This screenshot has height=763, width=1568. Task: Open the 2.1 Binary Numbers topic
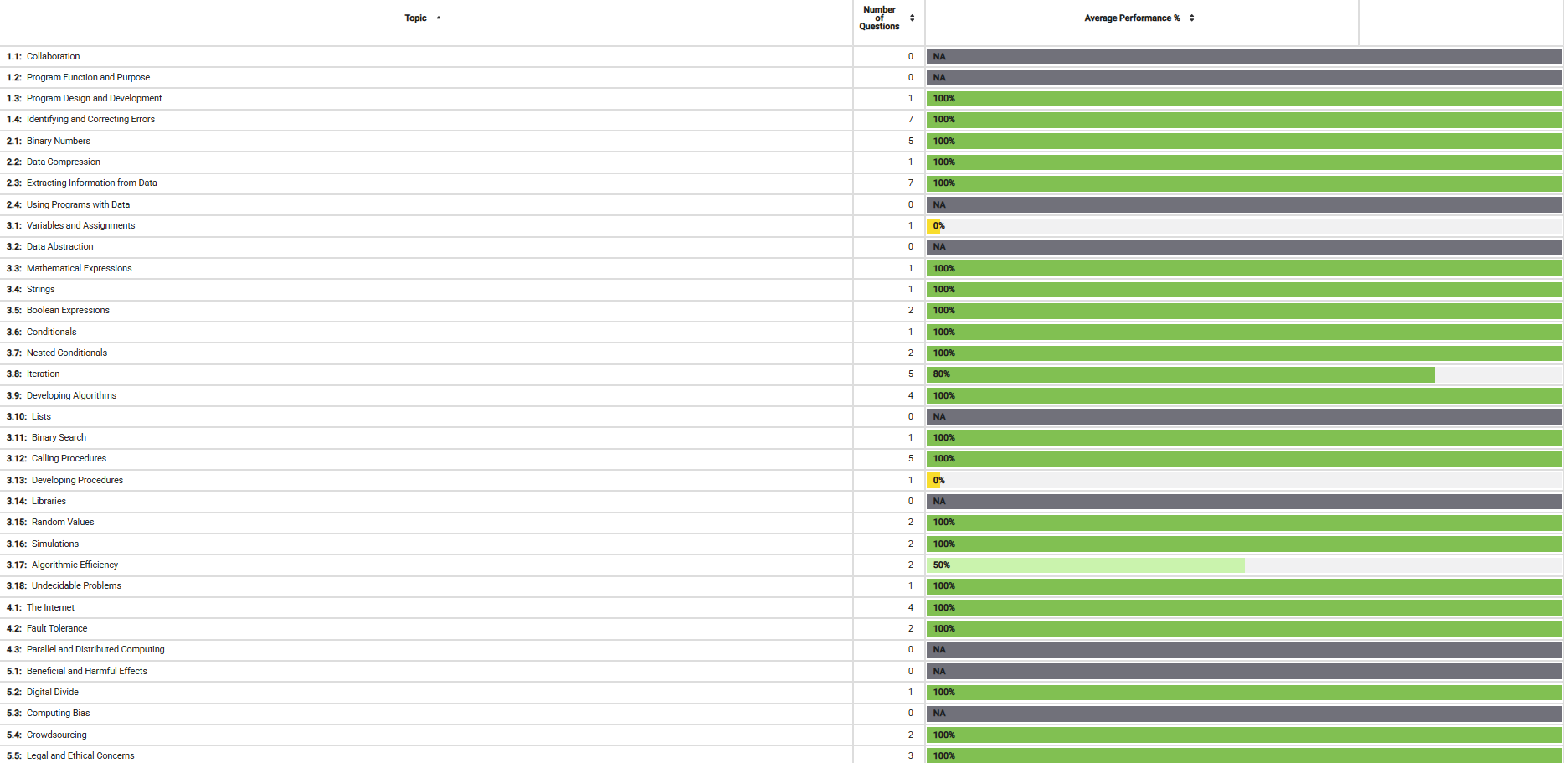pyautogui.click(x=49, y=141)
